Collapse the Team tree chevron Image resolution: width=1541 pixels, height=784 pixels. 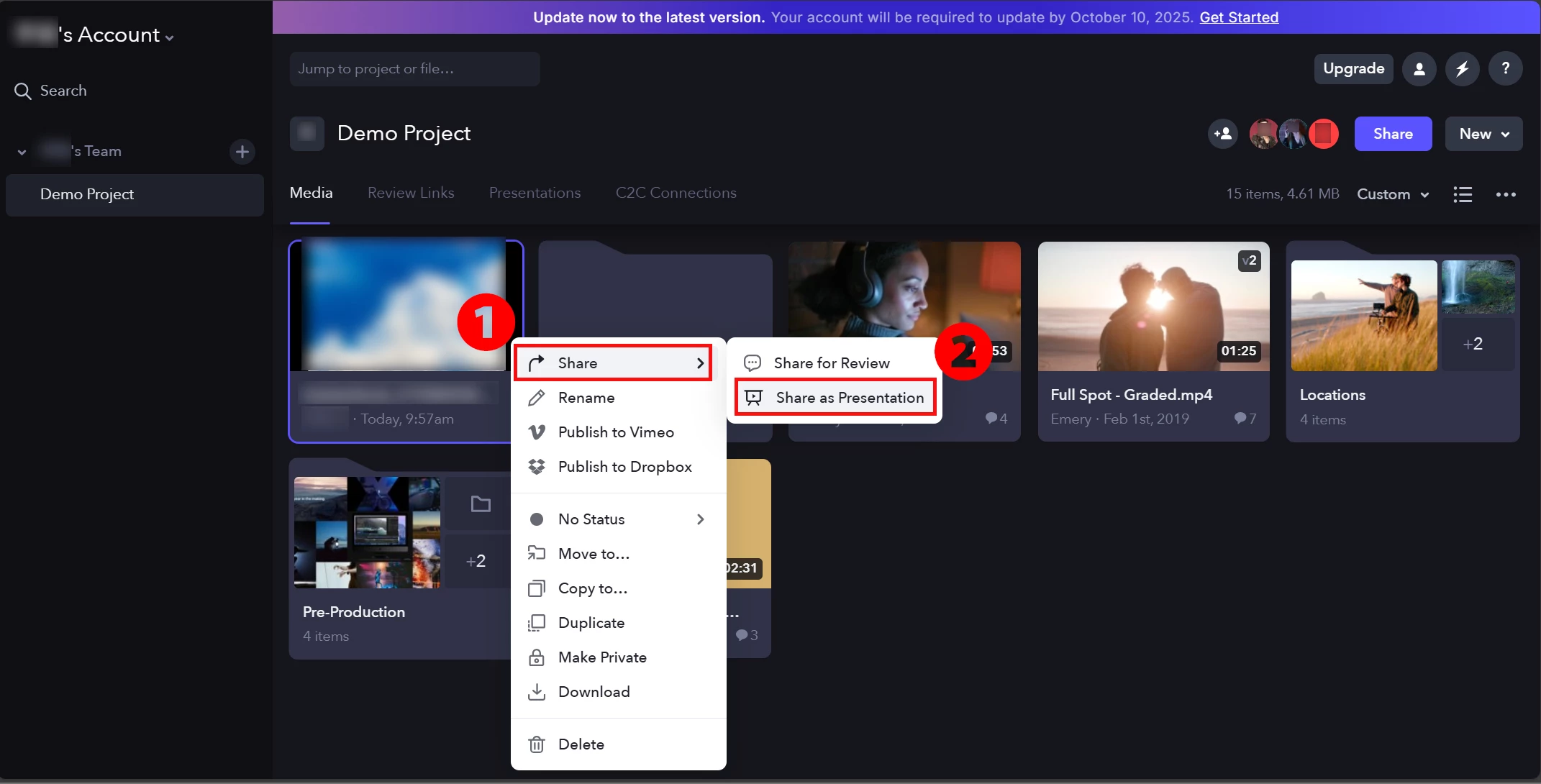point(22,152)
